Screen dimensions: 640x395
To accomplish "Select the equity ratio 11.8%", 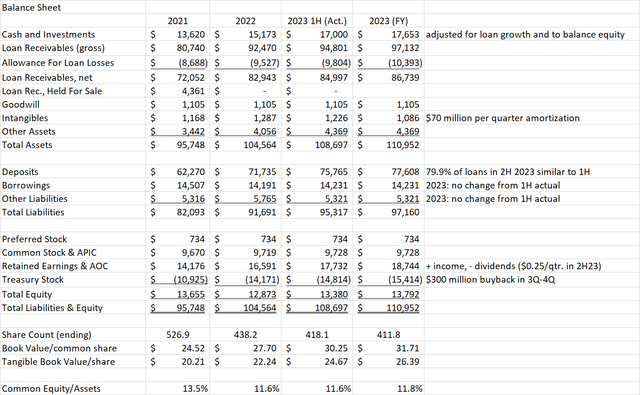I will (x=410, y=388).
